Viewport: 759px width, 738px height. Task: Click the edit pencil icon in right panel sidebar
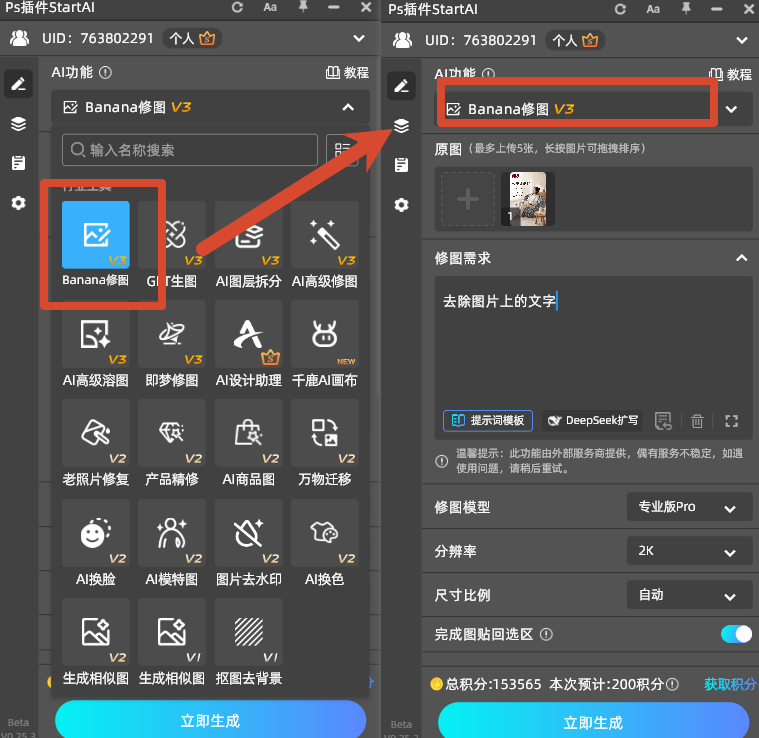point(401,86)
